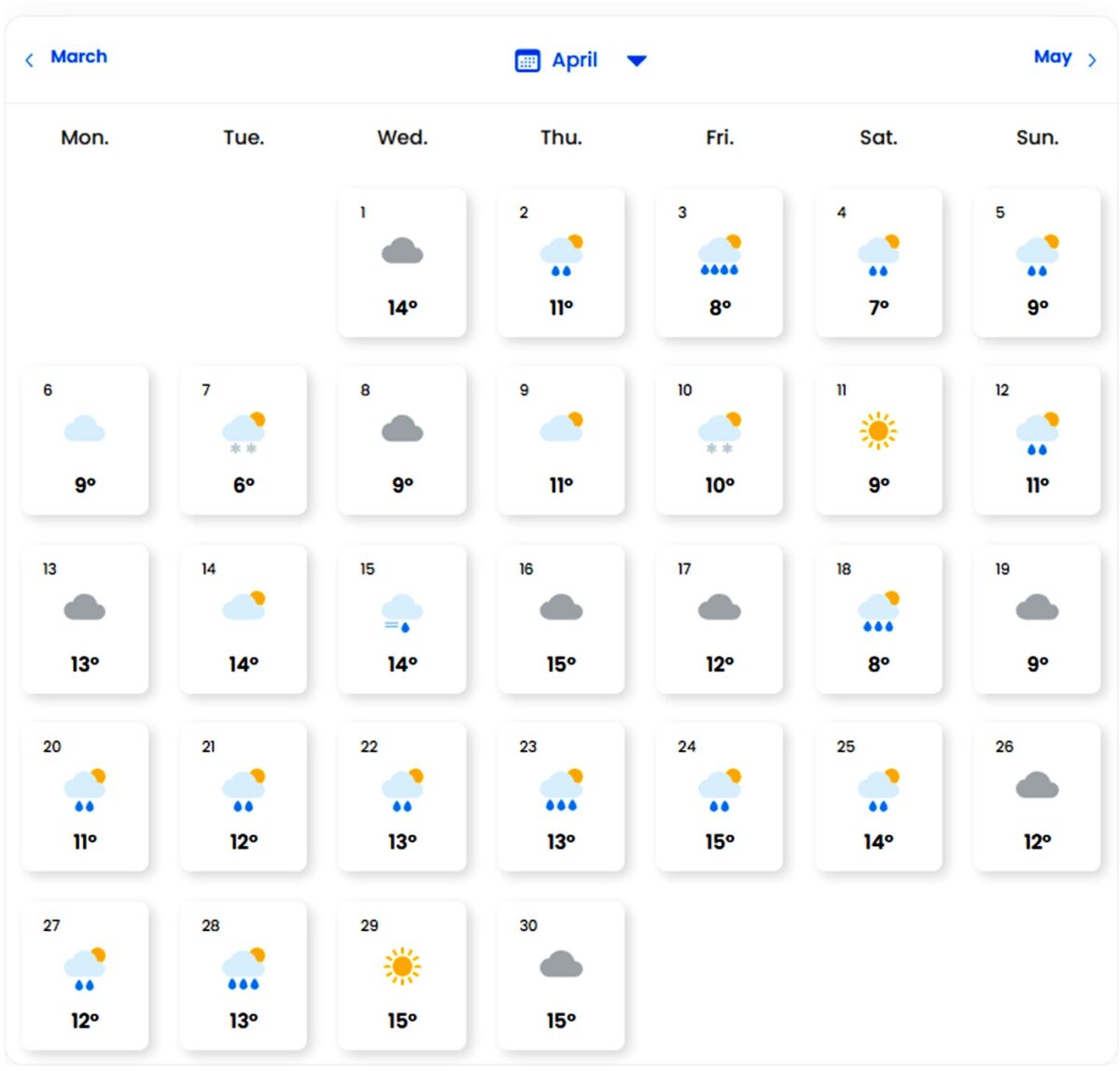Go back to March
Screen dimensions: 1120x1071
click(79, 57)
